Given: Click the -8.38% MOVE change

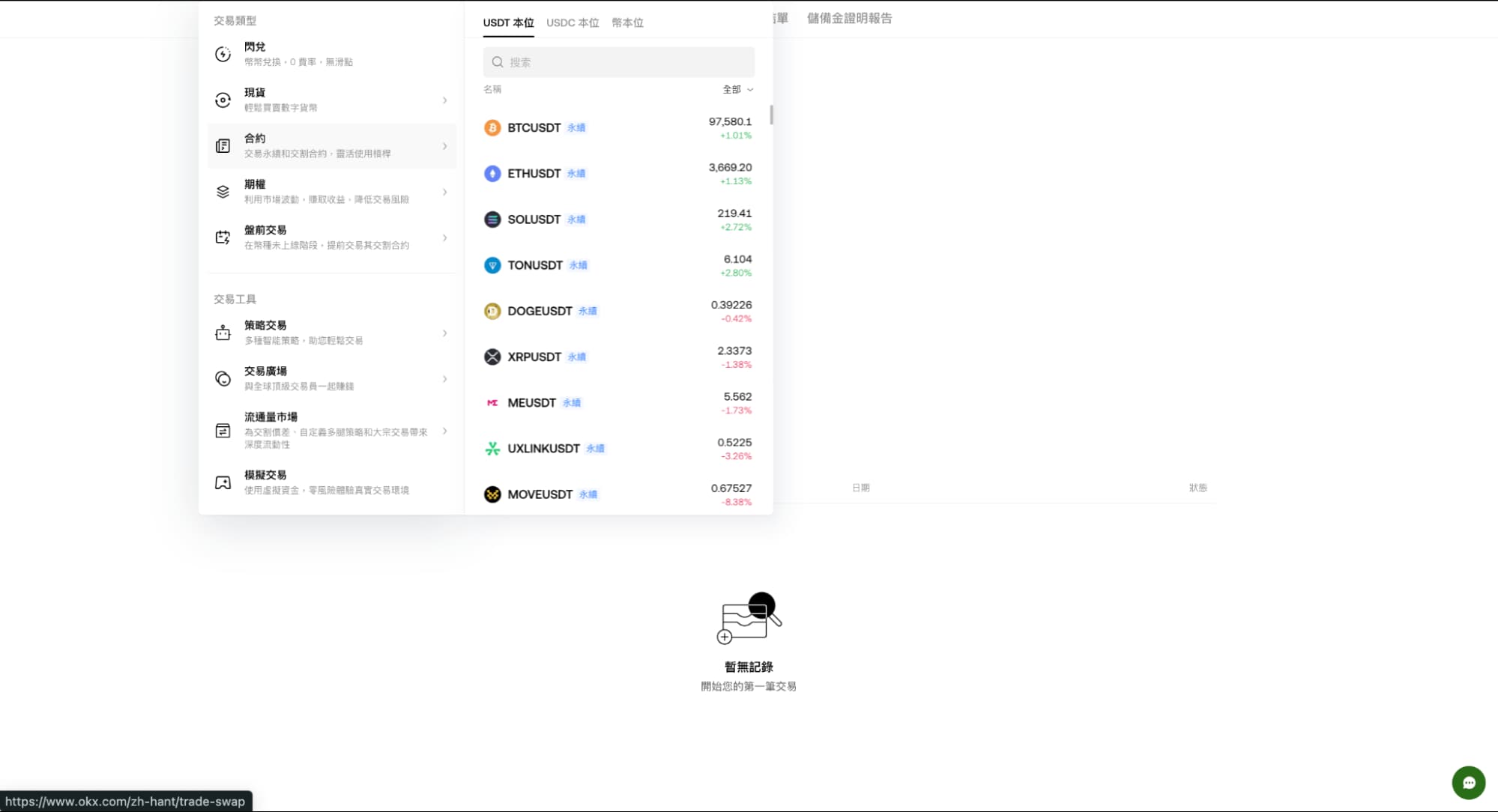Looking at the screenshot, I should 736,502.
